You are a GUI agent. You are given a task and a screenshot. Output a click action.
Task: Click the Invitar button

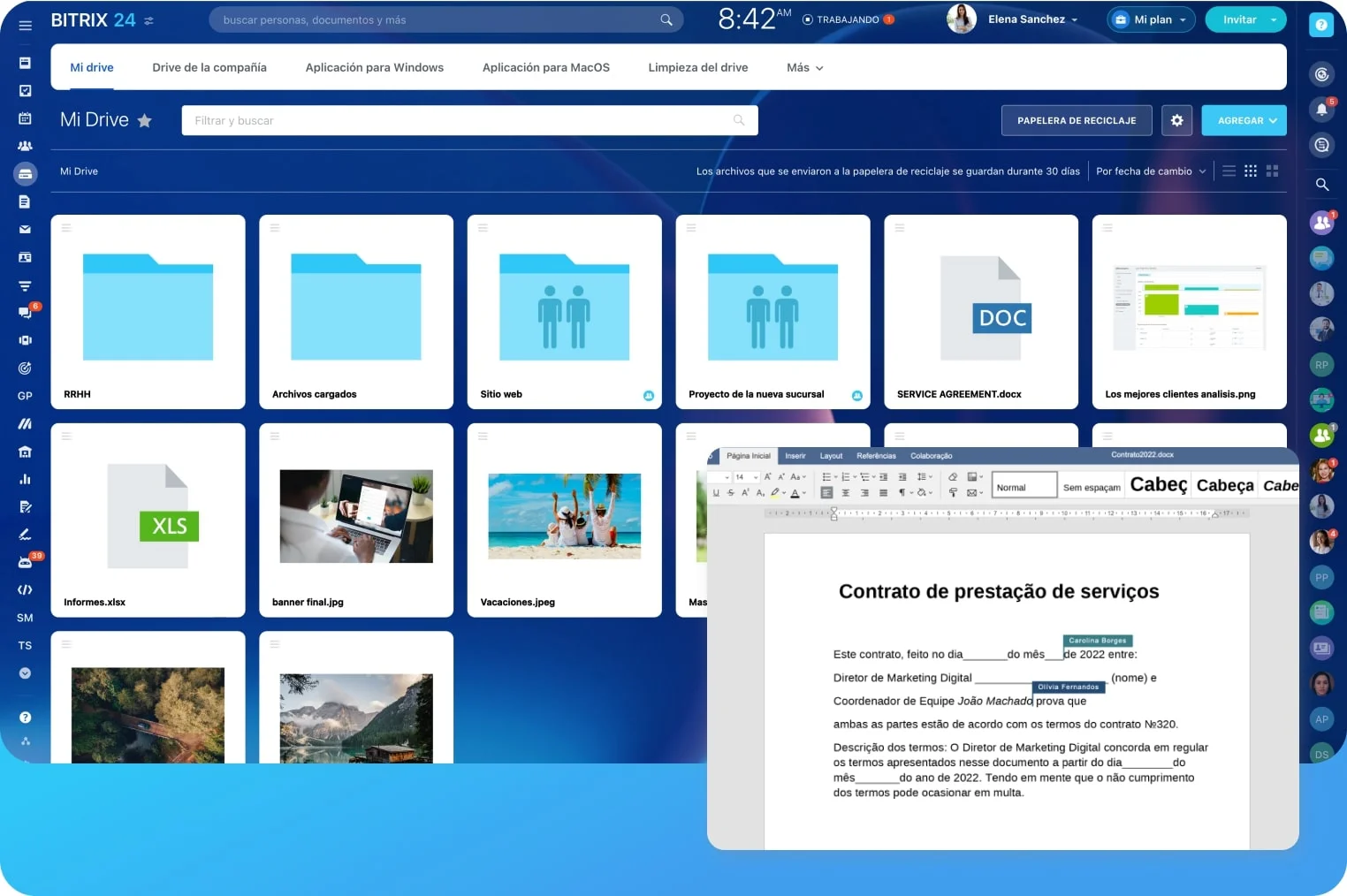[x=1238, y=19]
